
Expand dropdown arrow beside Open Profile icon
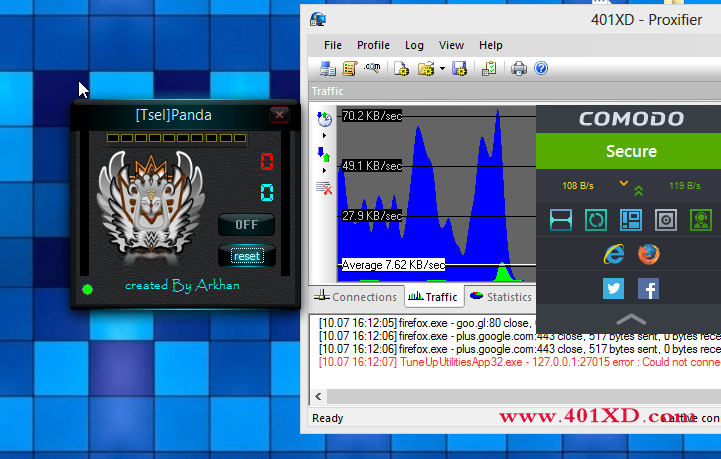[442, 69]
